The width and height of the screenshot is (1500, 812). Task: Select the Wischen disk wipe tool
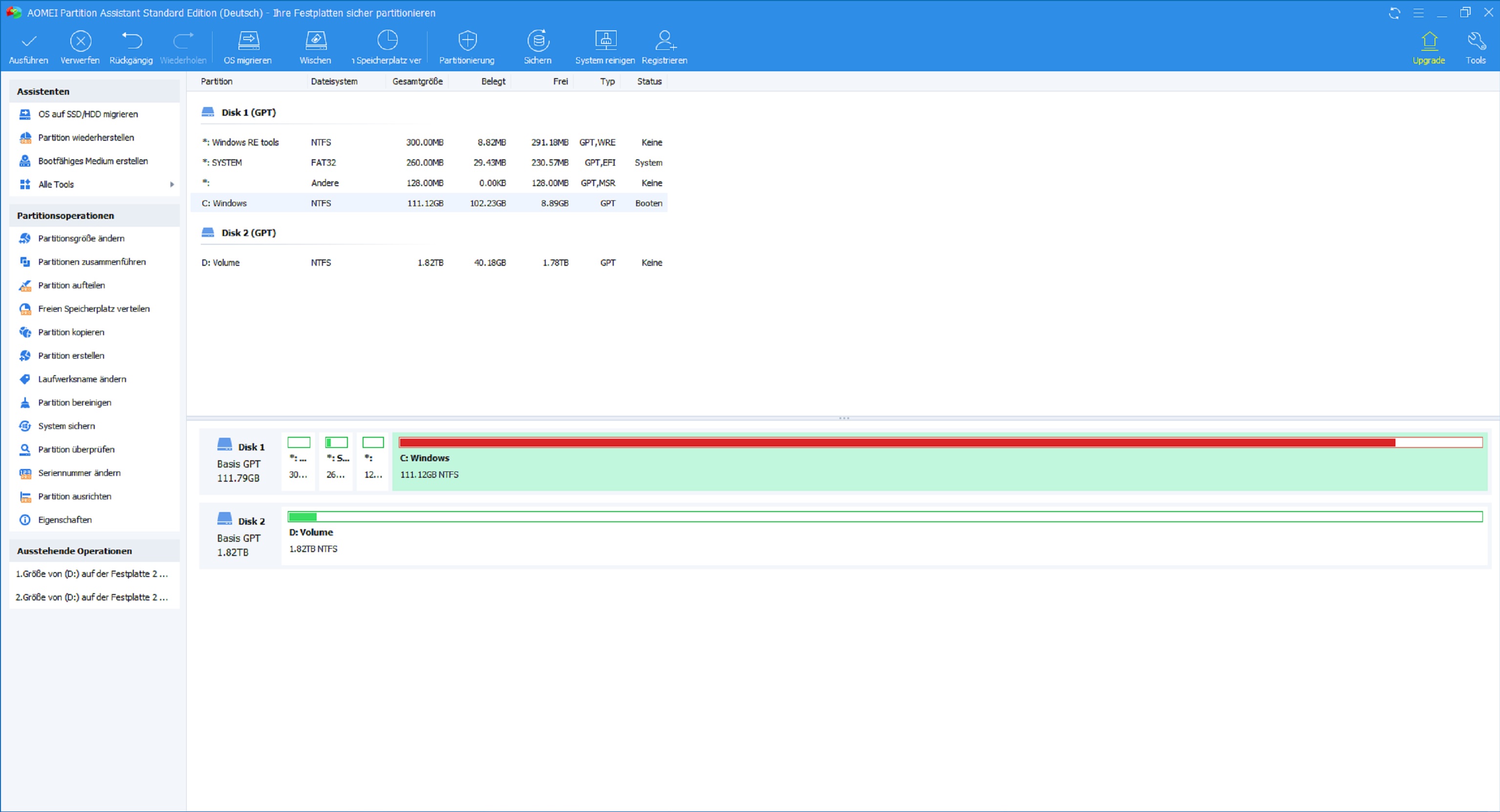click(316, 41)
